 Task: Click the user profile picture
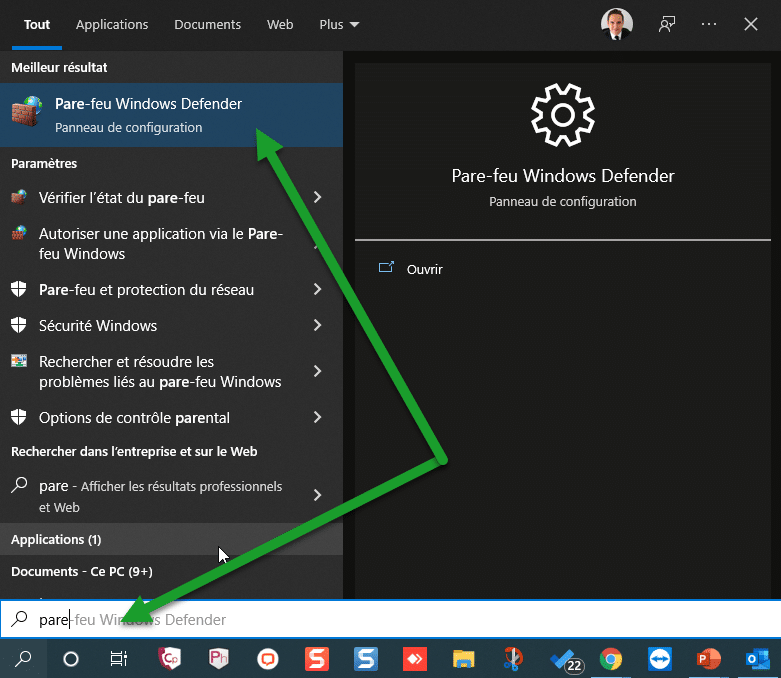[x=617, y=24]
